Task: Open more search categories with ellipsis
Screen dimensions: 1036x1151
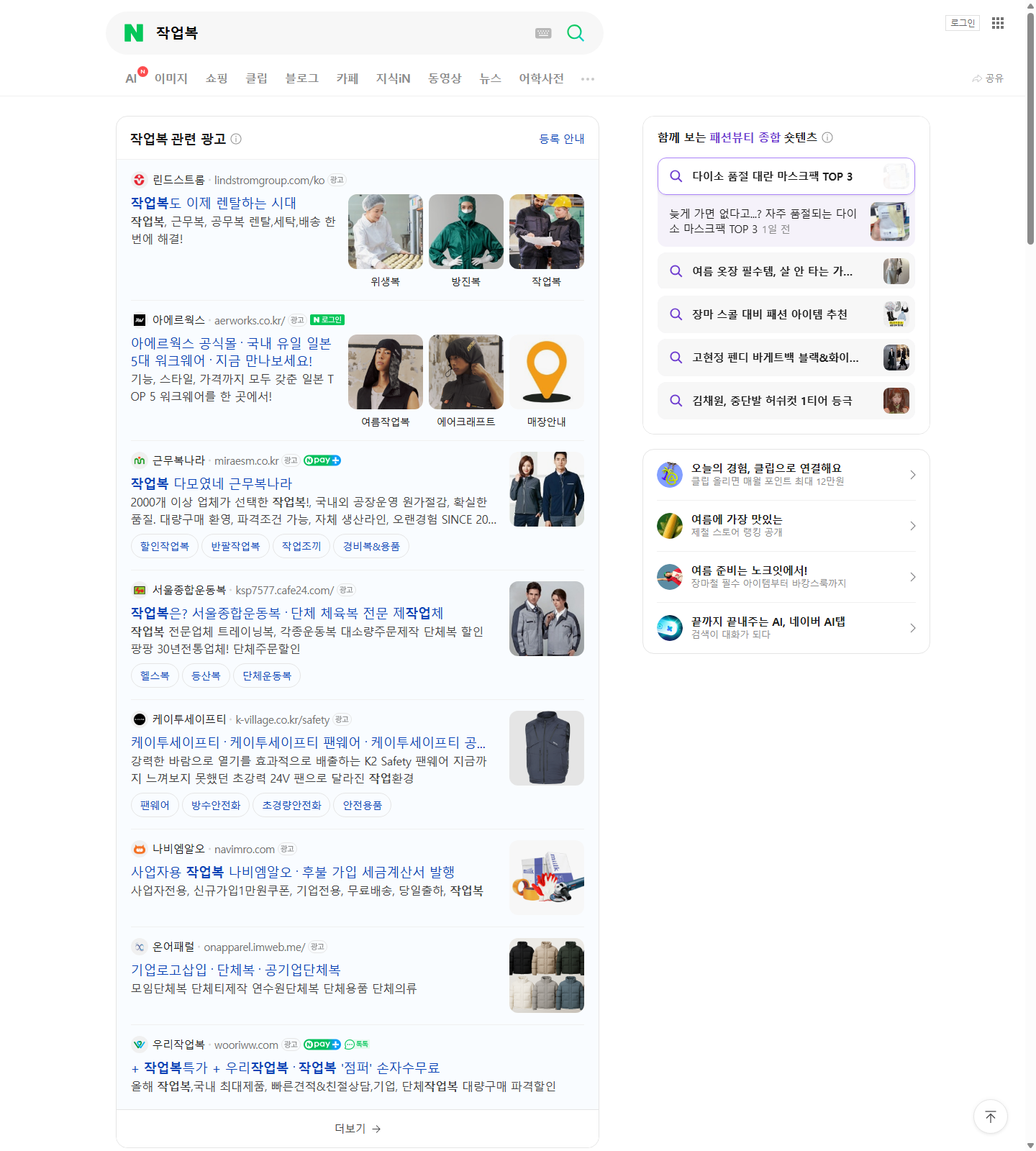Action: click(588, 79)
